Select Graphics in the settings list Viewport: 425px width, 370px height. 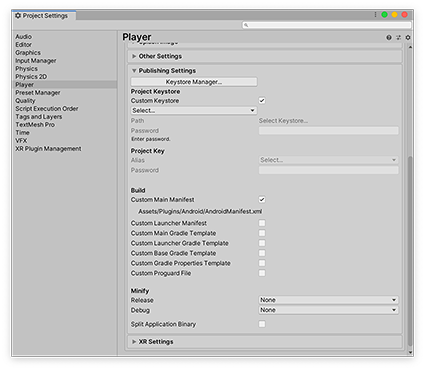pos(28,53)
